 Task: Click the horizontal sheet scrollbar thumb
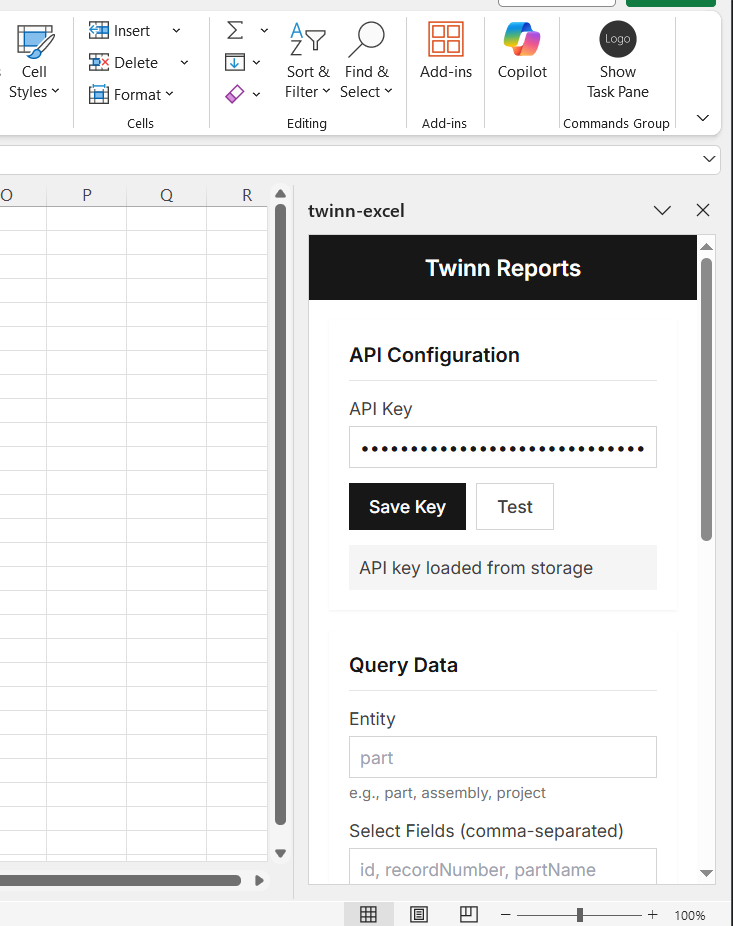click(x=120, y=881)
